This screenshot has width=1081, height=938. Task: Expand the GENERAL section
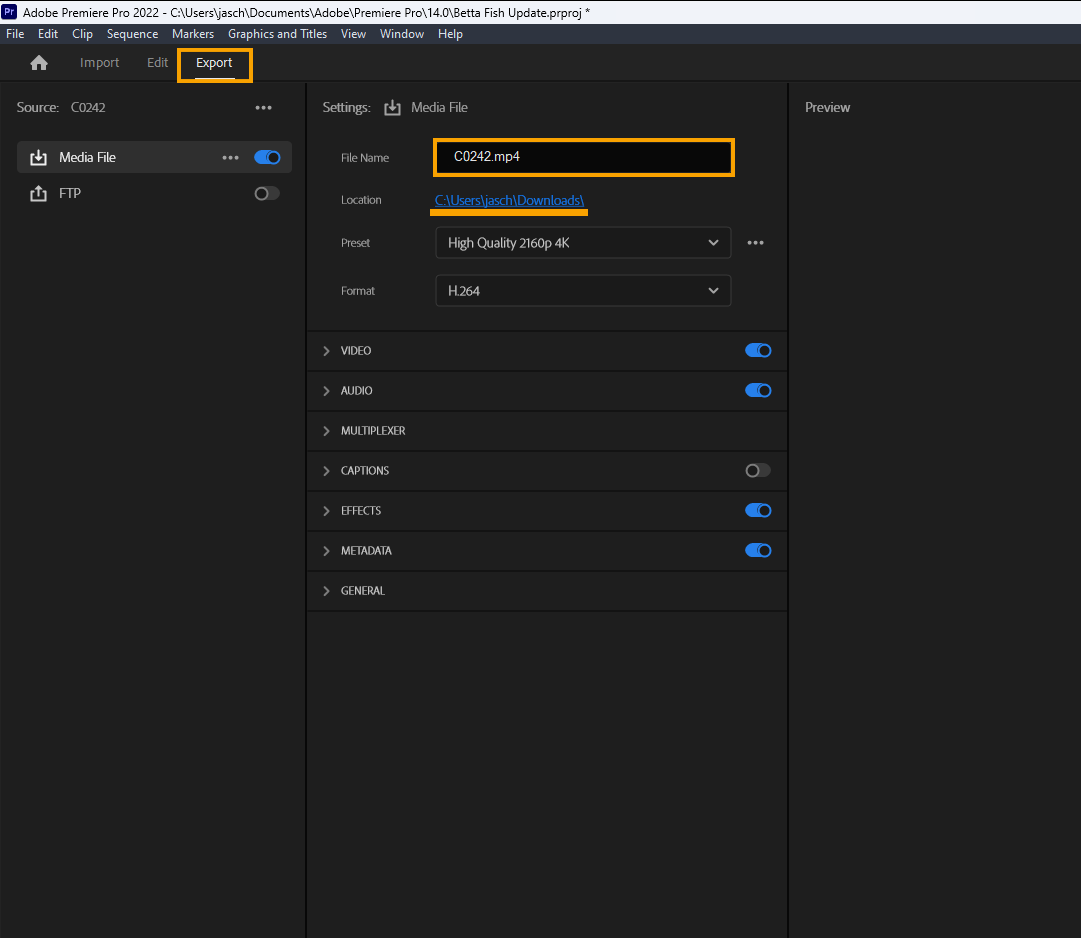[x=326, y=591]
